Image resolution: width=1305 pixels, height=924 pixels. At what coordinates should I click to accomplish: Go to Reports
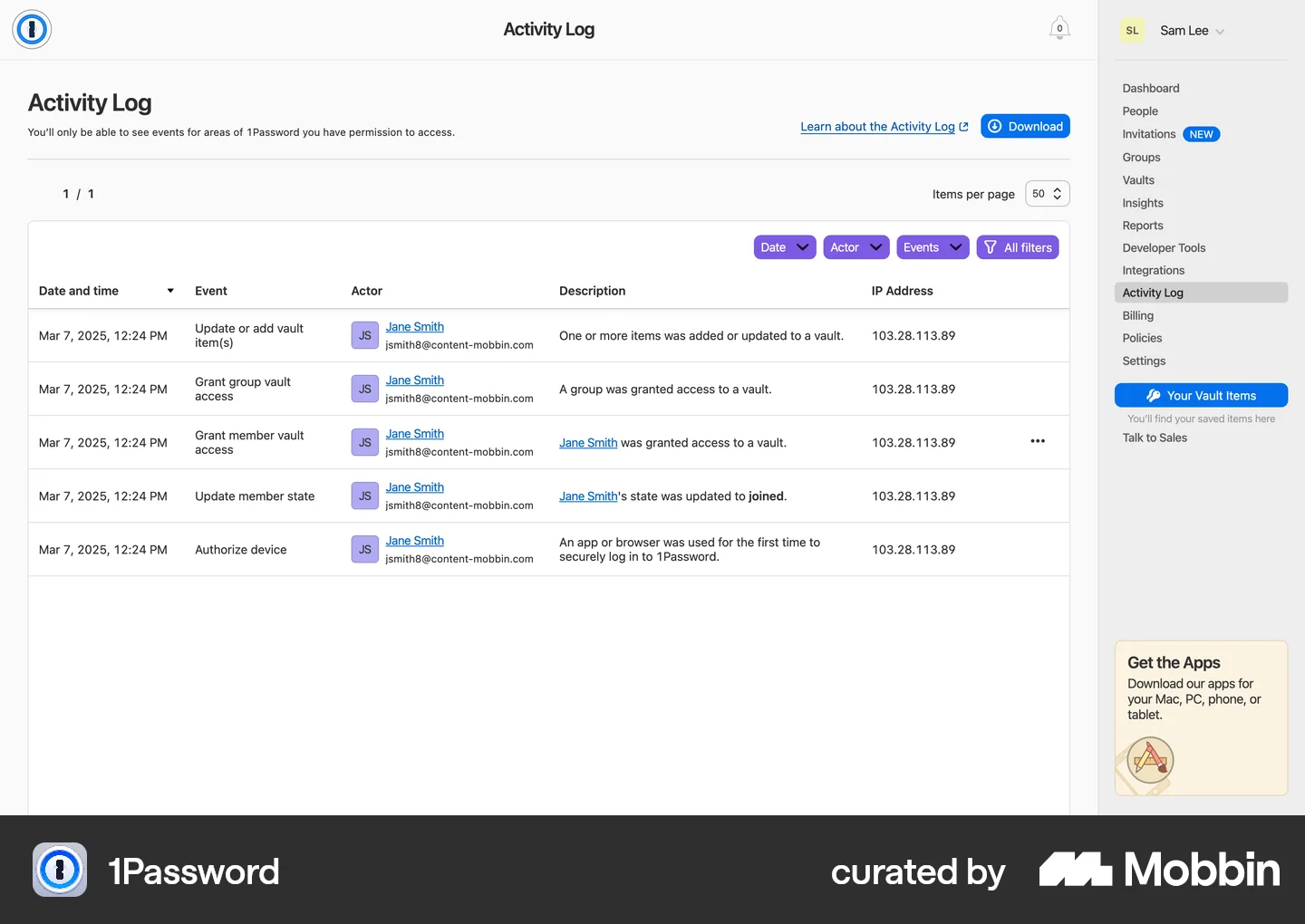pos(1143,226)
